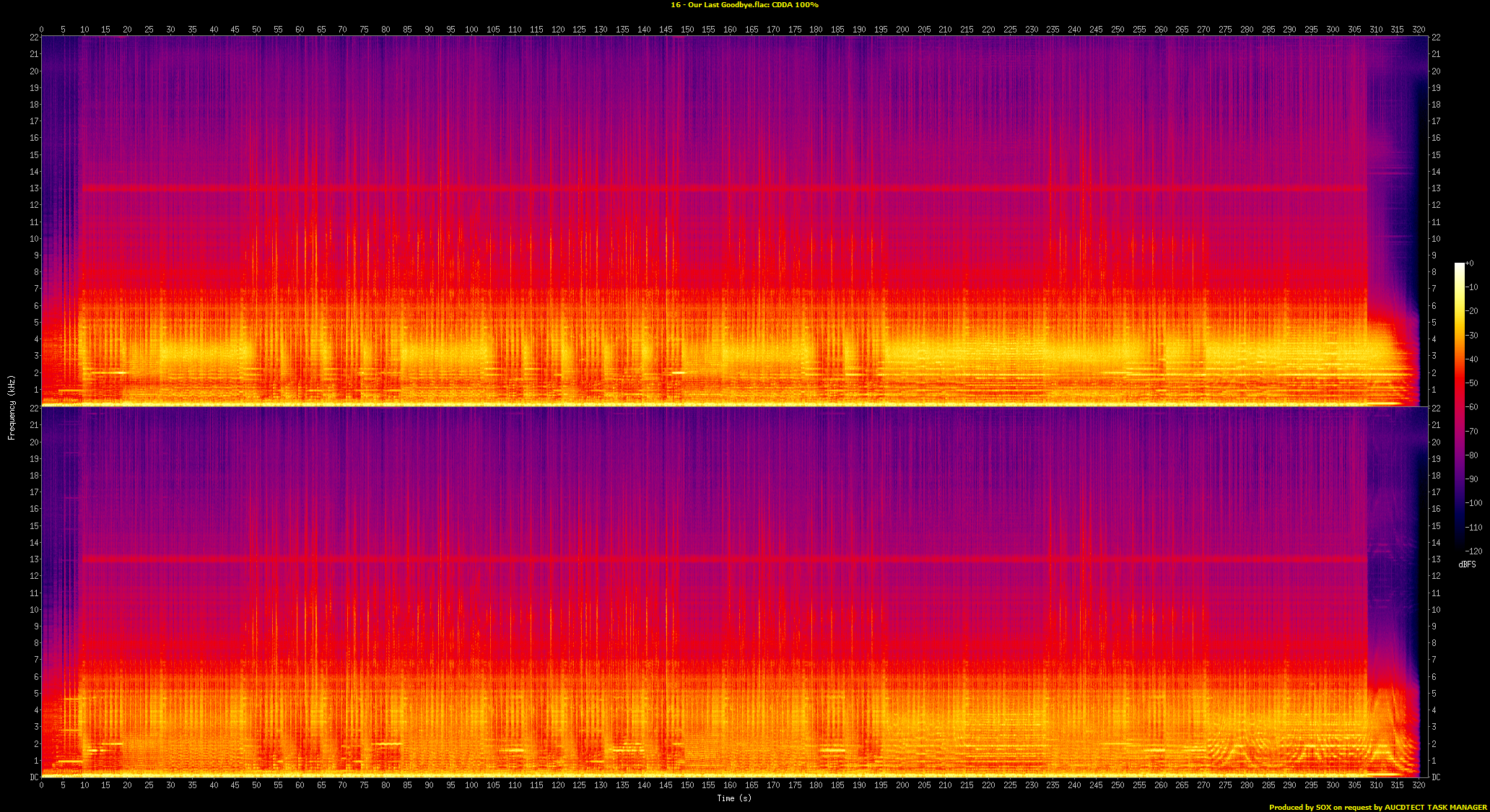Click the '-30' label on the dBFS scale
Image resolution: width=1490 pixels, height=812 pixels.
(x=1472, y=335)
